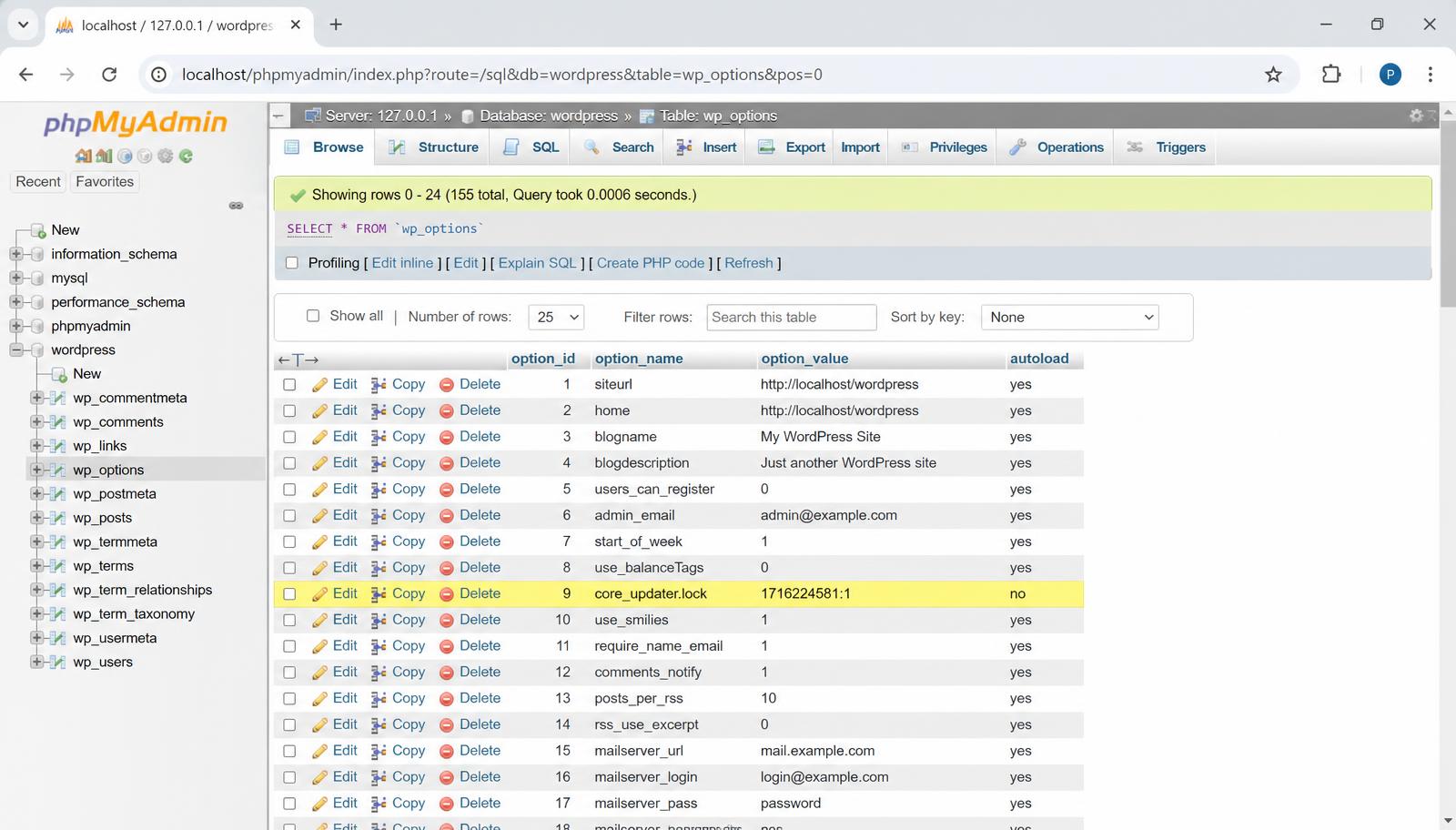Image resolution: width=1456 pixels, height=830 pixels.
Task: Click red Delete icon for posts_per_rss row
Action: click(x=447, y=699)
